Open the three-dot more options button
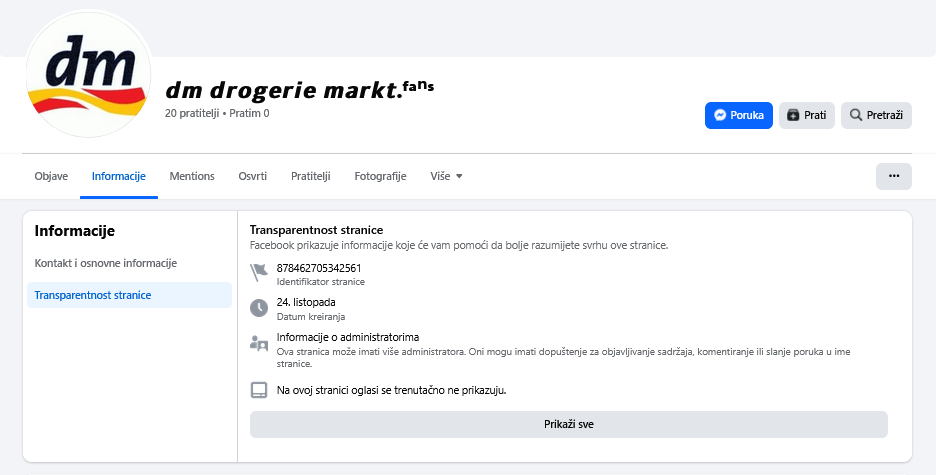Image resolution: width=936 pixels, height=475 pixels. point(893,176)
